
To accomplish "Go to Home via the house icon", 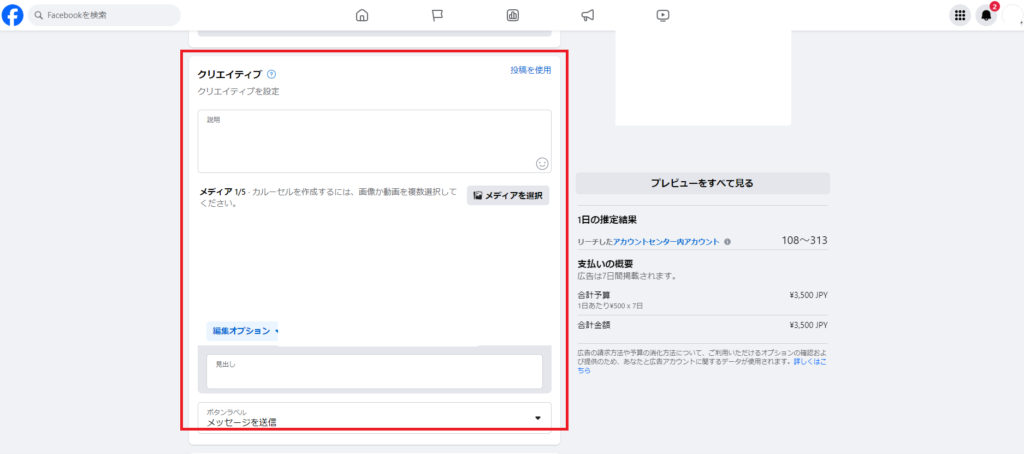I will click(362, 15).
